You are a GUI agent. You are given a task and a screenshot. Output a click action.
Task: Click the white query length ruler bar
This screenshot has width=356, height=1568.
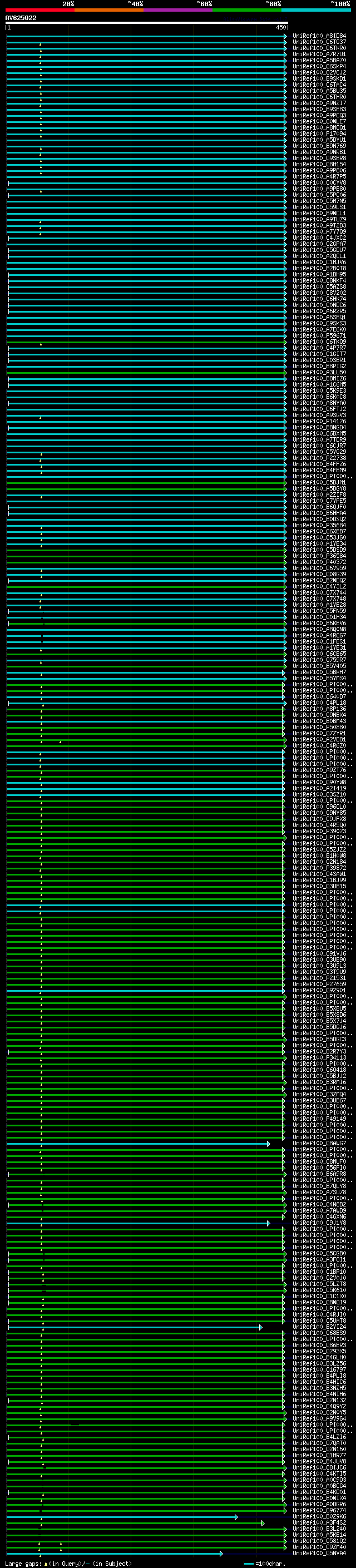coord(147,22)
